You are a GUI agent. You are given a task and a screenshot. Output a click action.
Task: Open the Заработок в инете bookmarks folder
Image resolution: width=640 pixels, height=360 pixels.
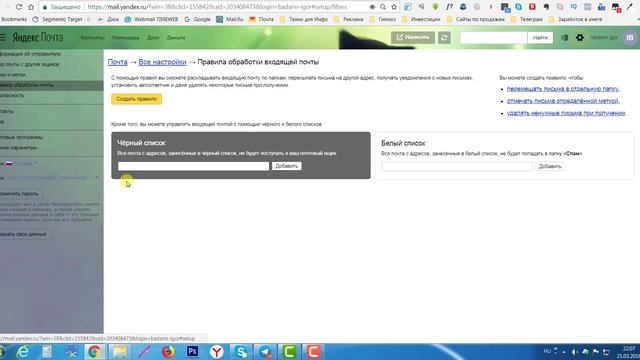point(576,19)
